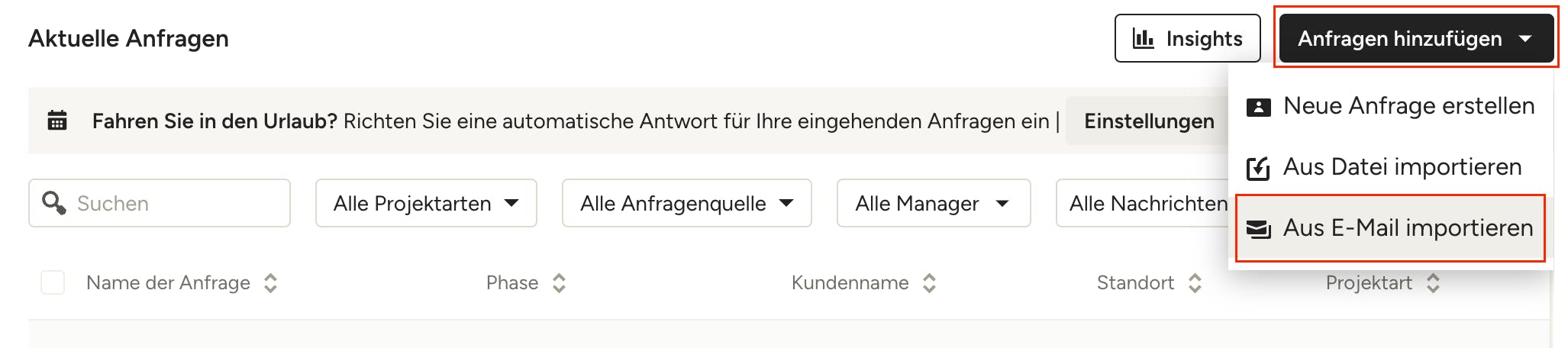Click the Neue Anfrage erstellen contact icon
This screenshot has width=1568, height=348.
1258,107
